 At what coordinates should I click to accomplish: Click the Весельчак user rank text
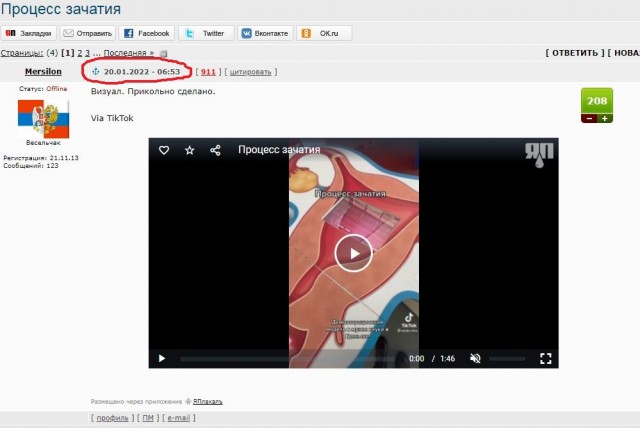[43, 143]
